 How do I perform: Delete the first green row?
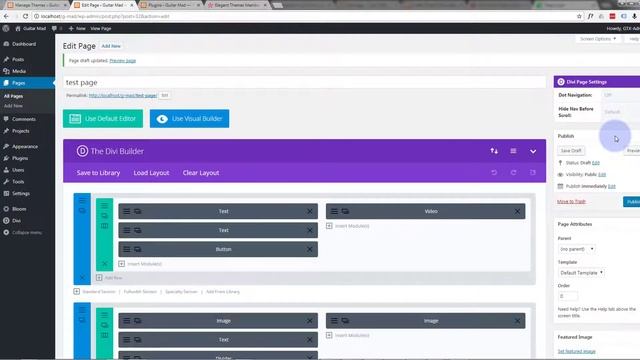(x=104, y=264)
